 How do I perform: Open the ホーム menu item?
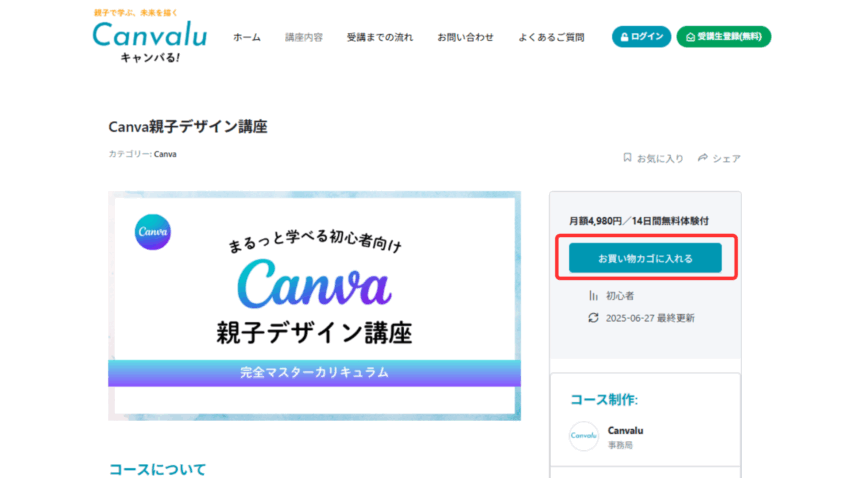coord(247,37)
